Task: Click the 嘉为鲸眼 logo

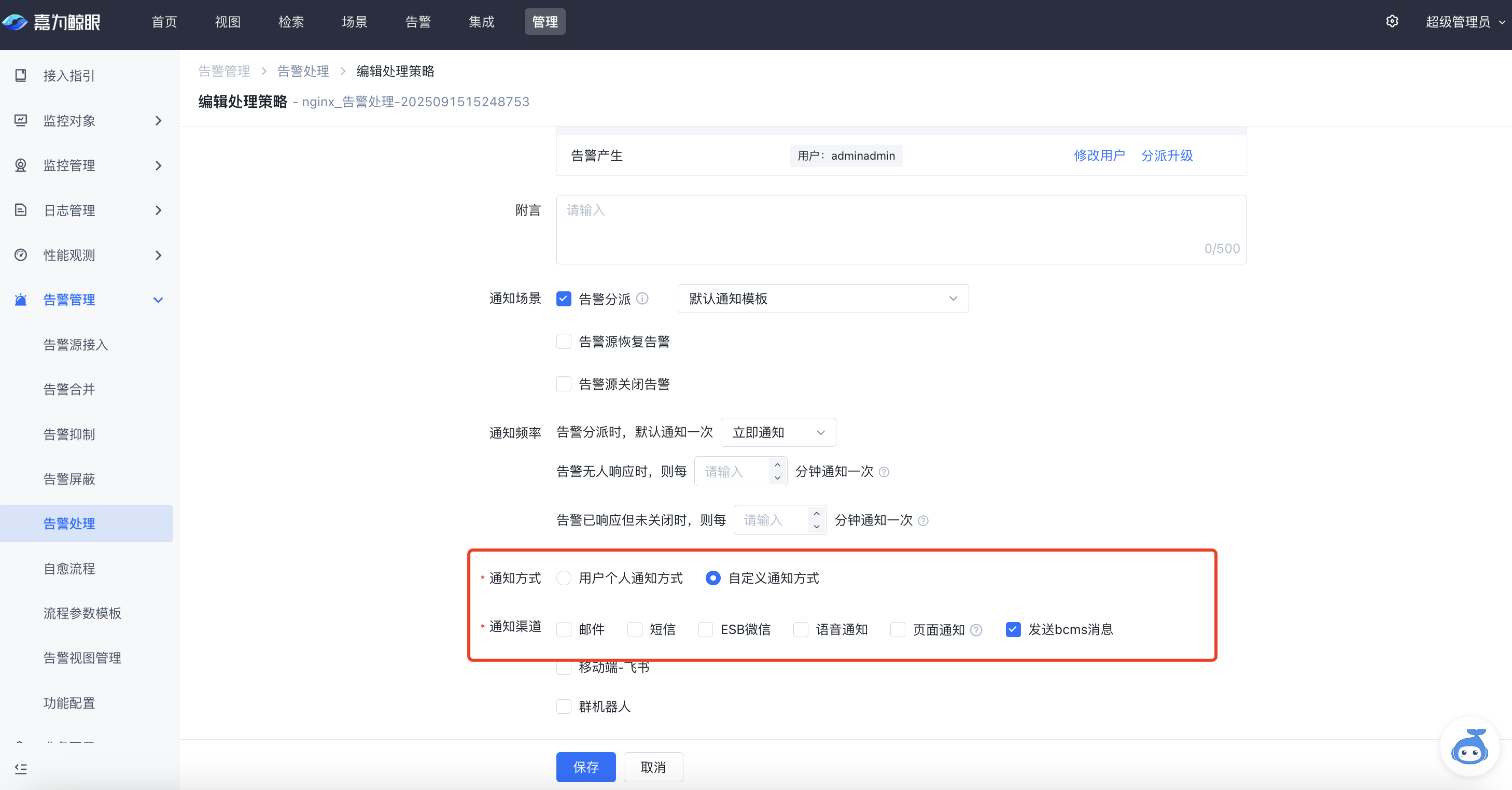Action: (52, 22)
